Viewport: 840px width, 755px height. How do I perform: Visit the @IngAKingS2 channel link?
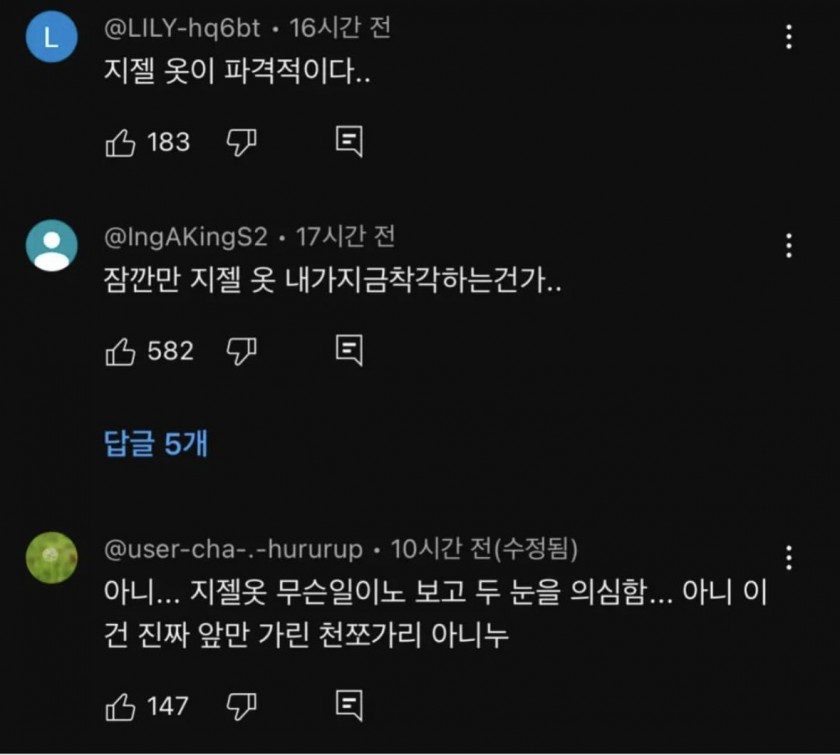coord(185,237)
